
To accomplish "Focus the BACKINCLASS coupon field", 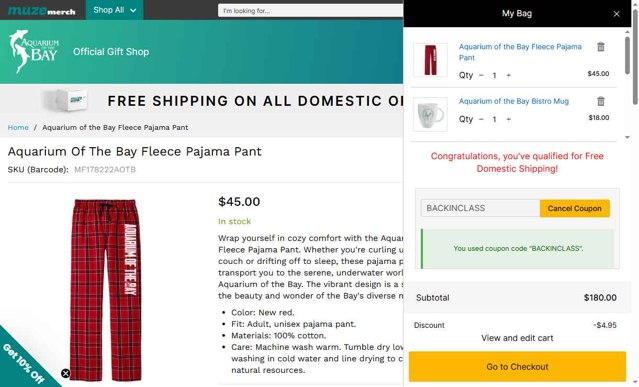I will (x=480, y=208).
